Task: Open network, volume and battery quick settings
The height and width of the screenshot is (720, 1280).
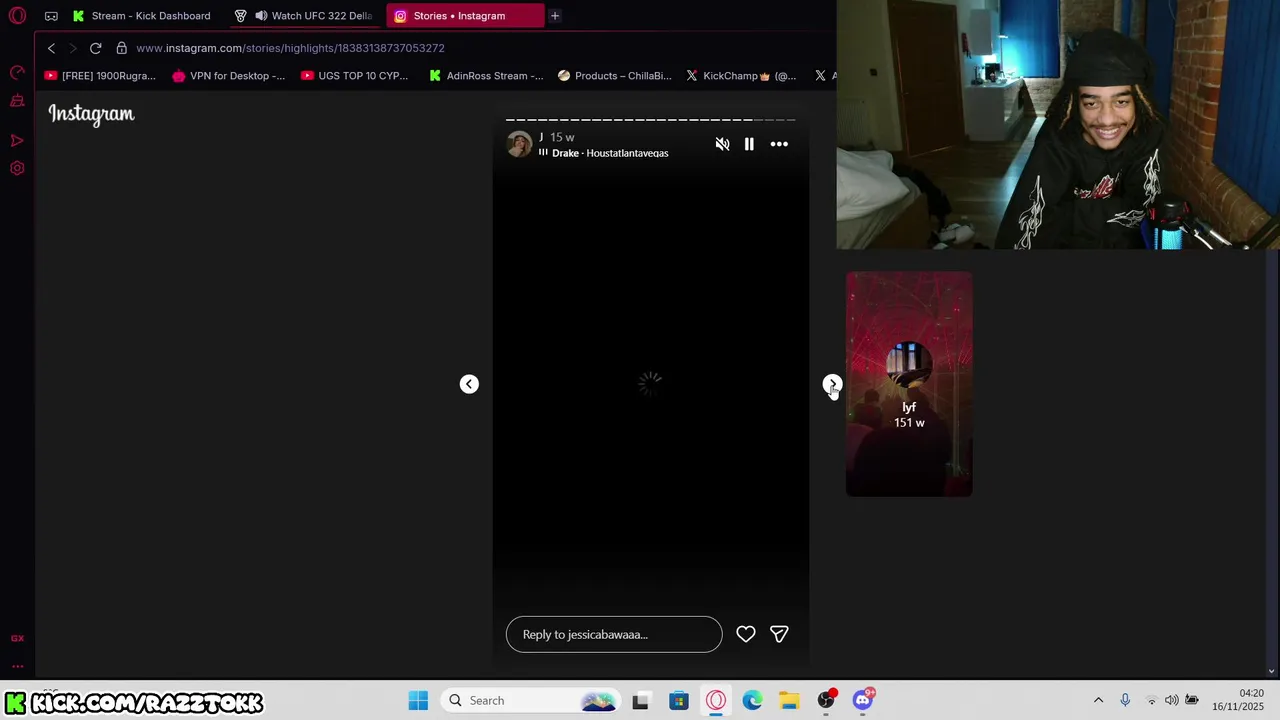Action: click(1171, 700)
